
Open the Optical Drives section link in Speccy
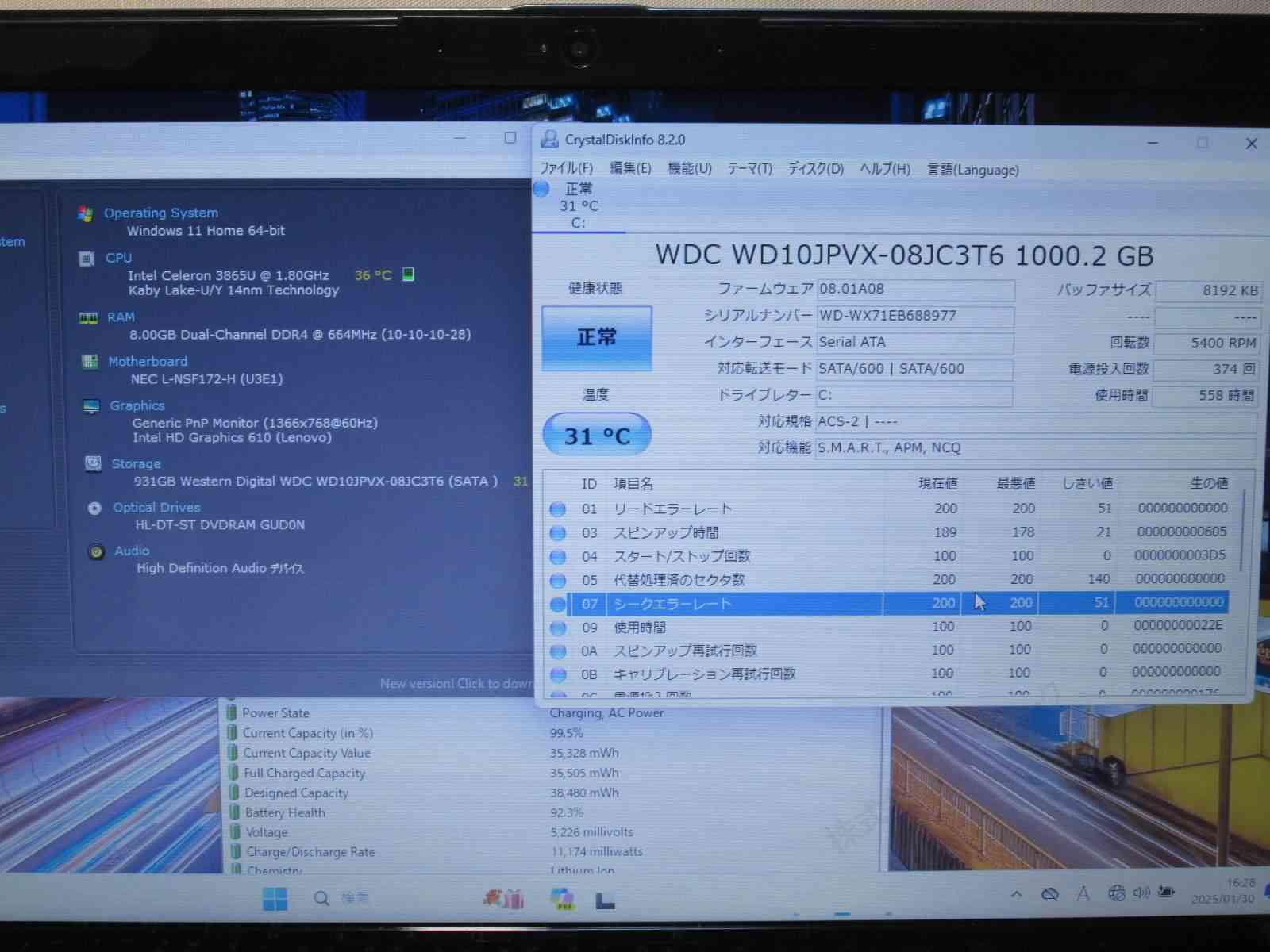(157, 508)
